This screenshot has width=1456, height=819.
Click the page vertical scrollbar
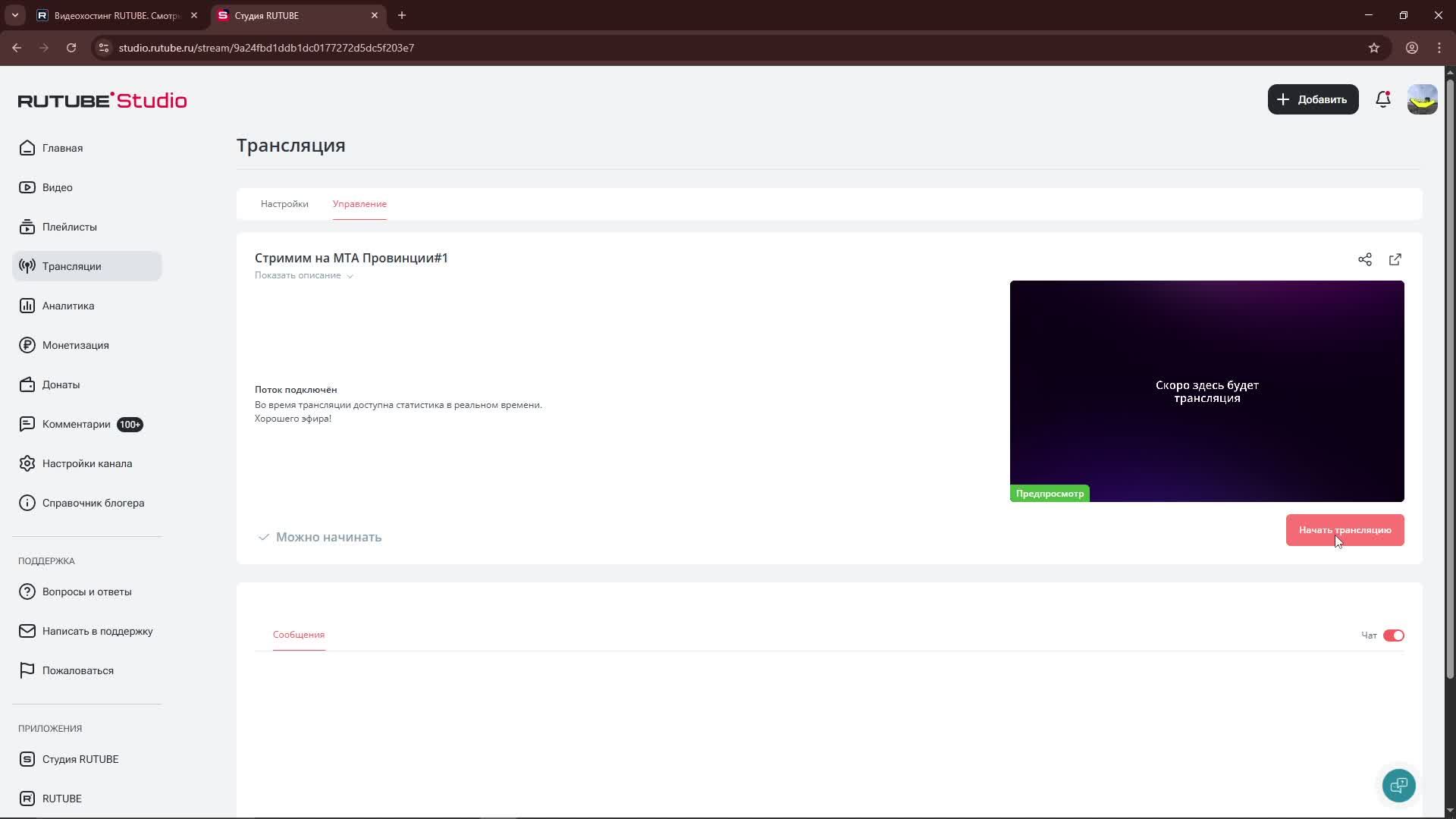point(1450,379)
